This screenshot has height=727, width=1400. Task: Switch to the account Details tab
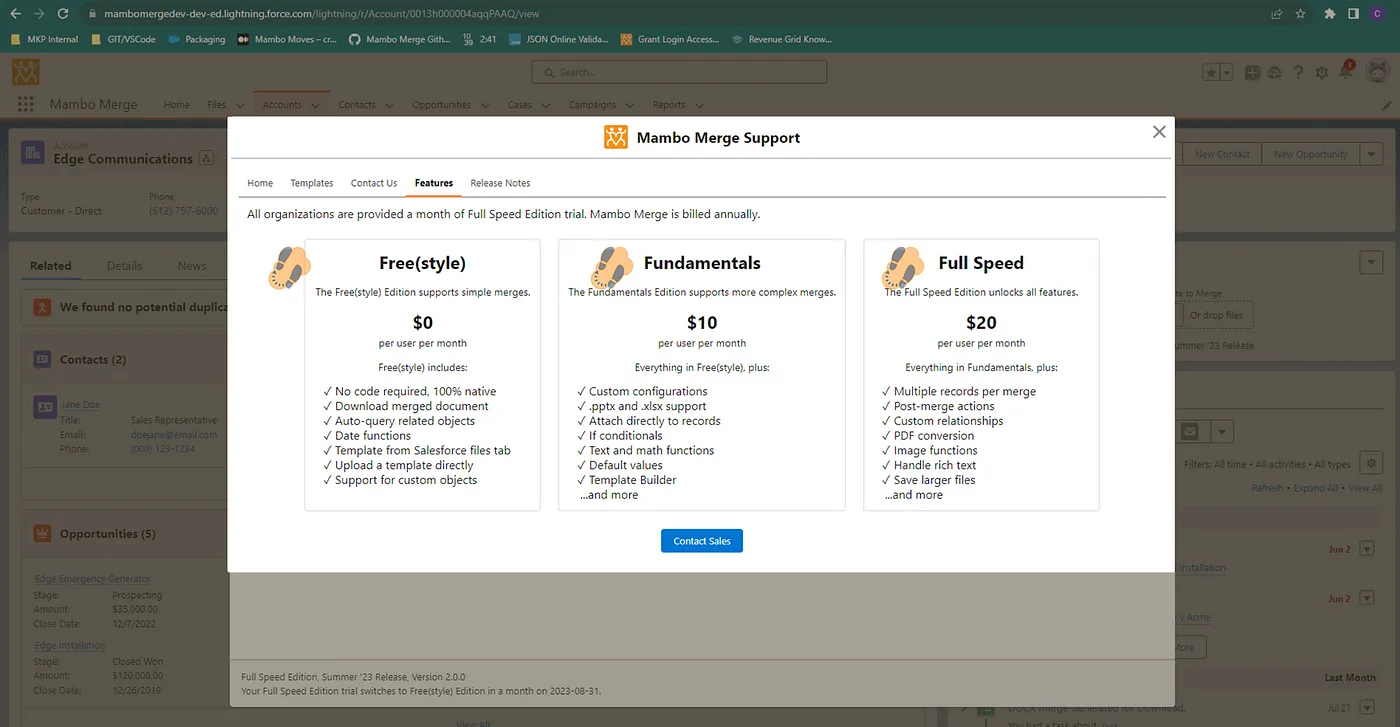(x=125, y=266)
